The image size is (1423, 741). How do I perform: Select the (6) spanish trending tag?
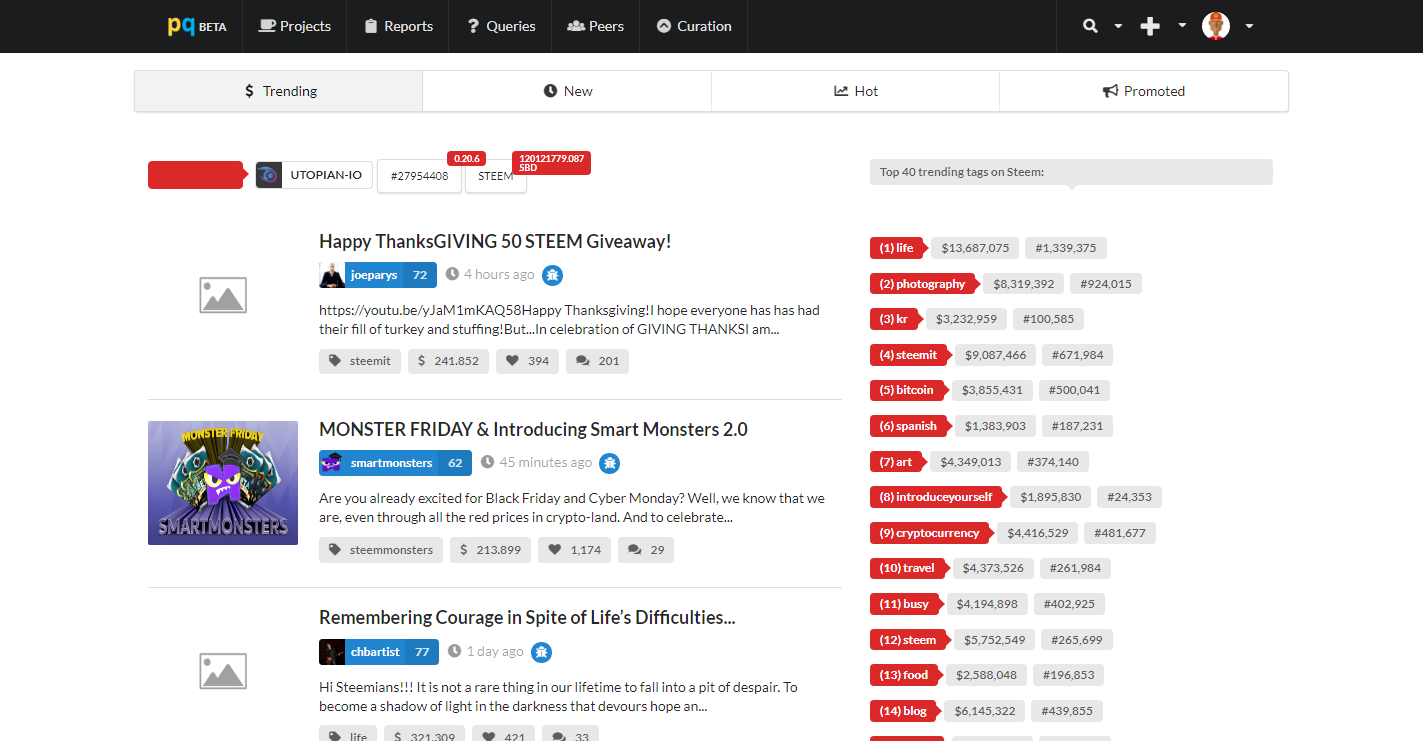[910, 426]
